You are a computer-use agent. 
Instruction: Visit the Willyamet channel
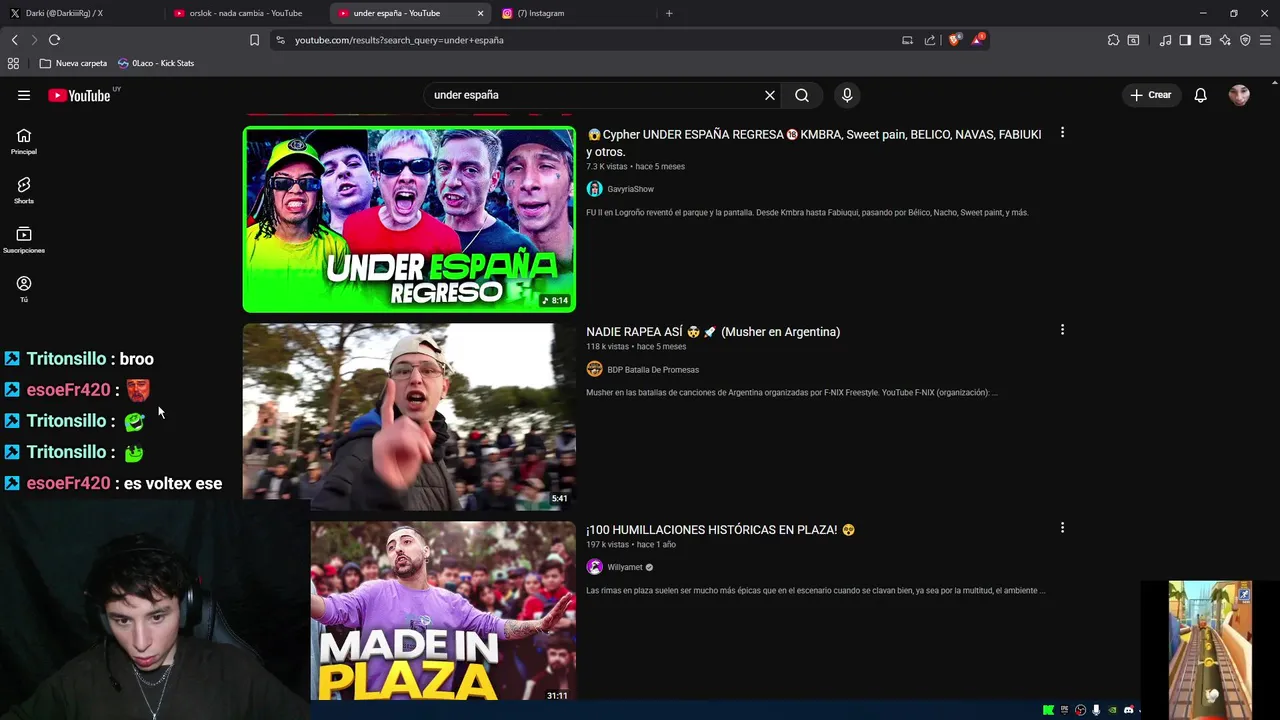pyautogui.click(x=625, y=567)
